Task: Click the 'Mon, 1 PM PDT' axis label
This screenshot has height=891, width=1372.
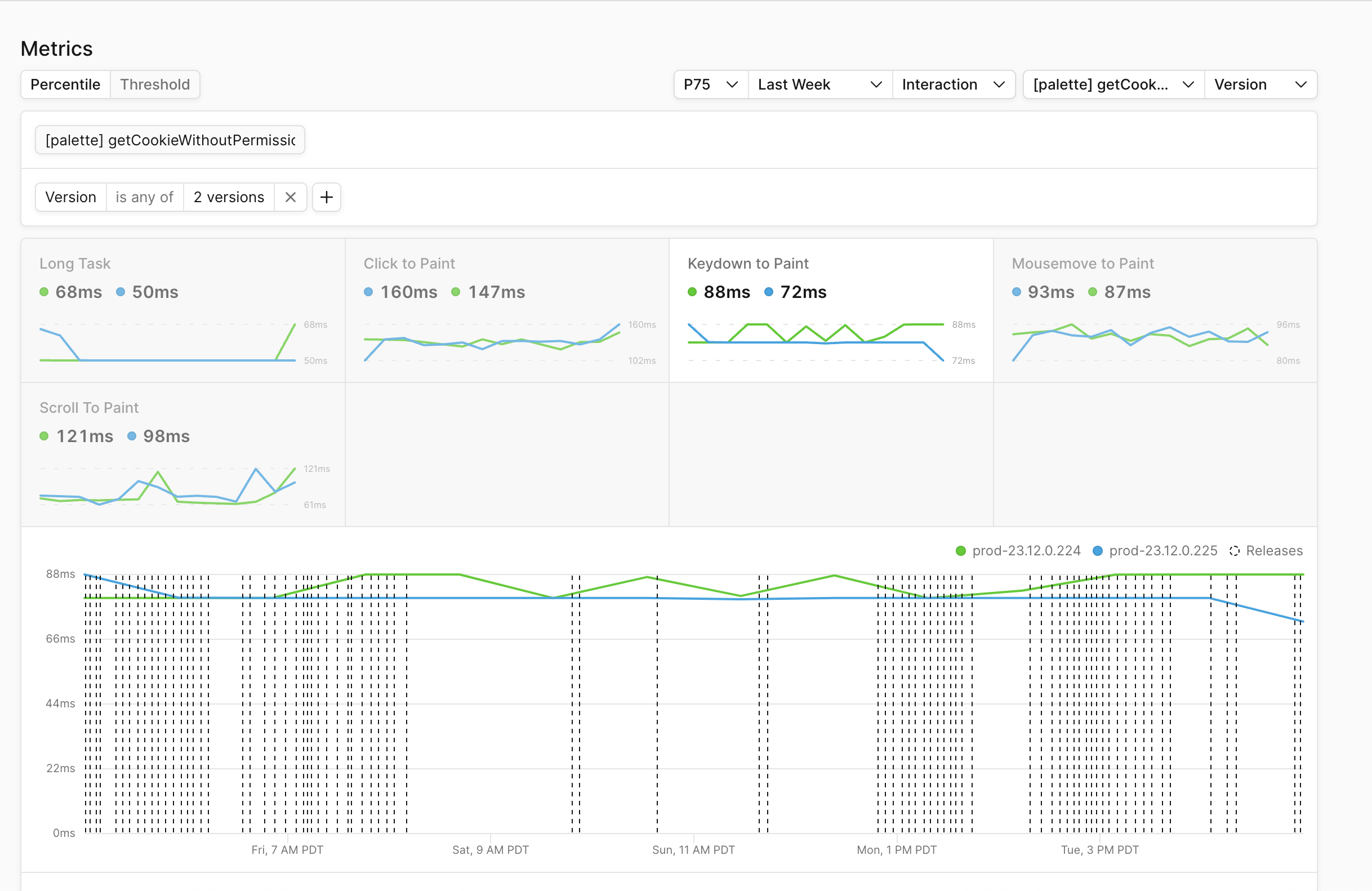Action: click(897, 850)
